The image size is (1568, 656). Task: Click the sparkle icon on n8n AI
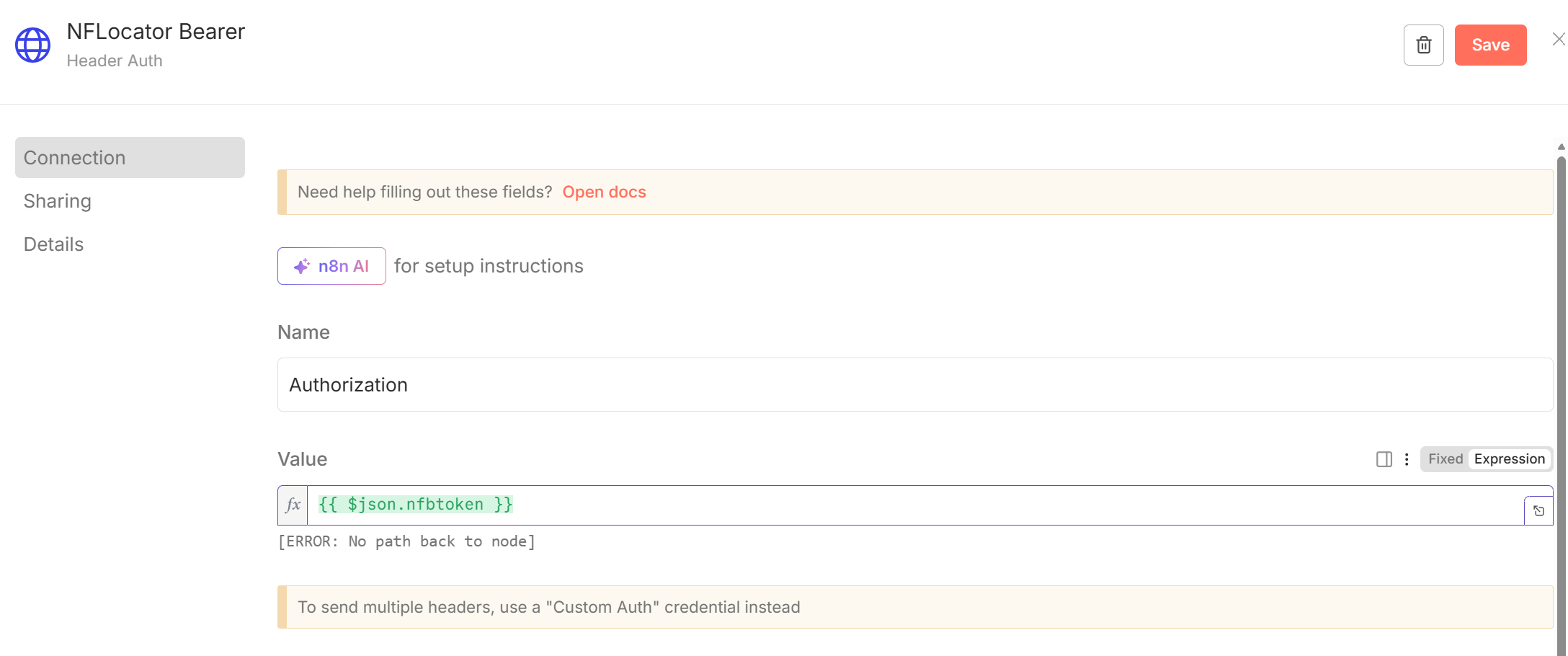pyautogui.click(x=302, y=266)
